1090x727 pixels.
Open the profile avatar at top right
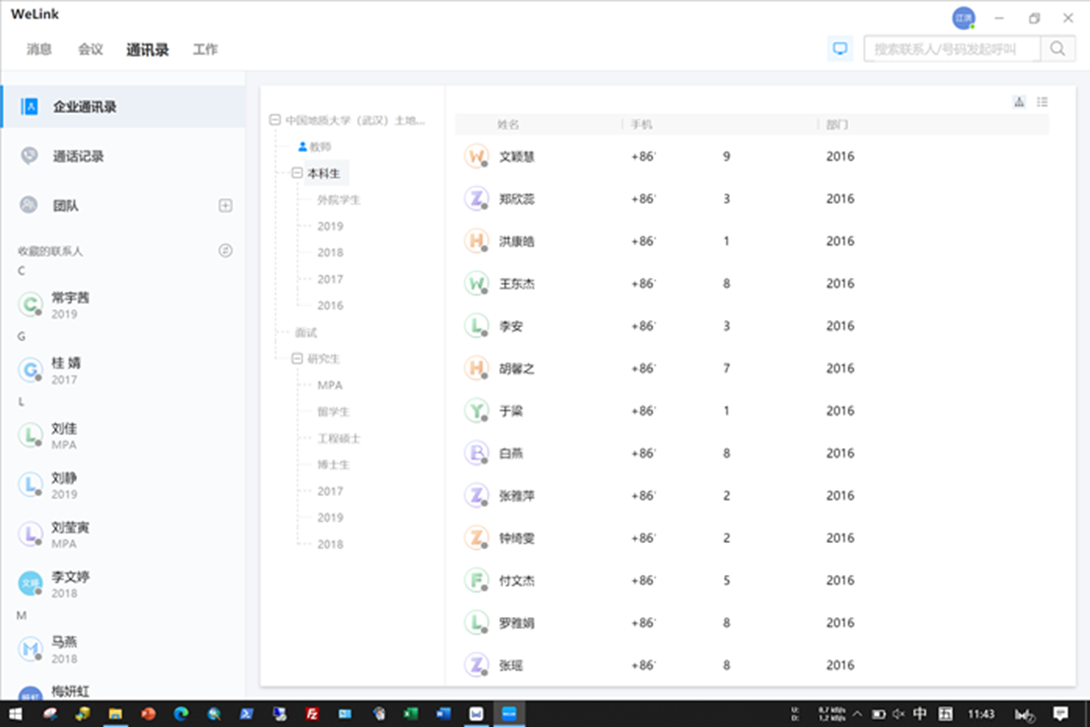963,18
